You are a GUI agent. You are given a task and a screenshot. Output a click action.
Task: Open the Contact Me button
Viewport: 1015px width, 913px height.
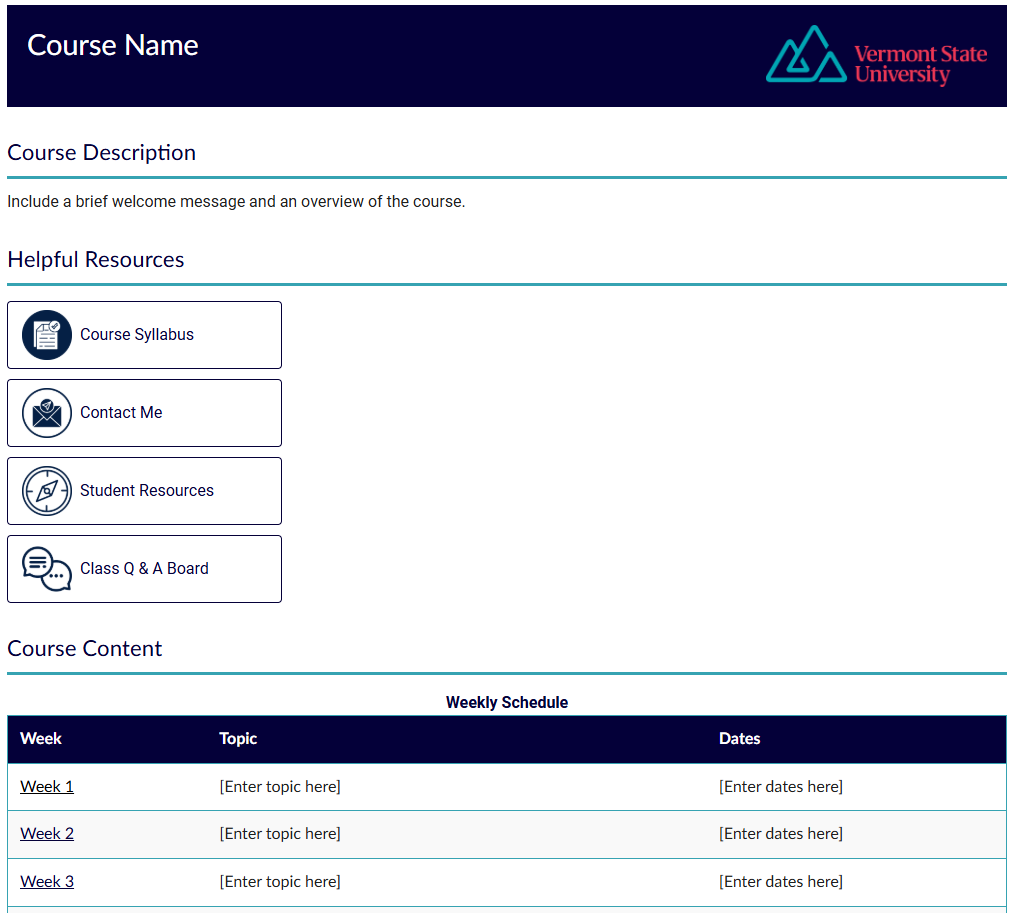(x=144, y=413)
